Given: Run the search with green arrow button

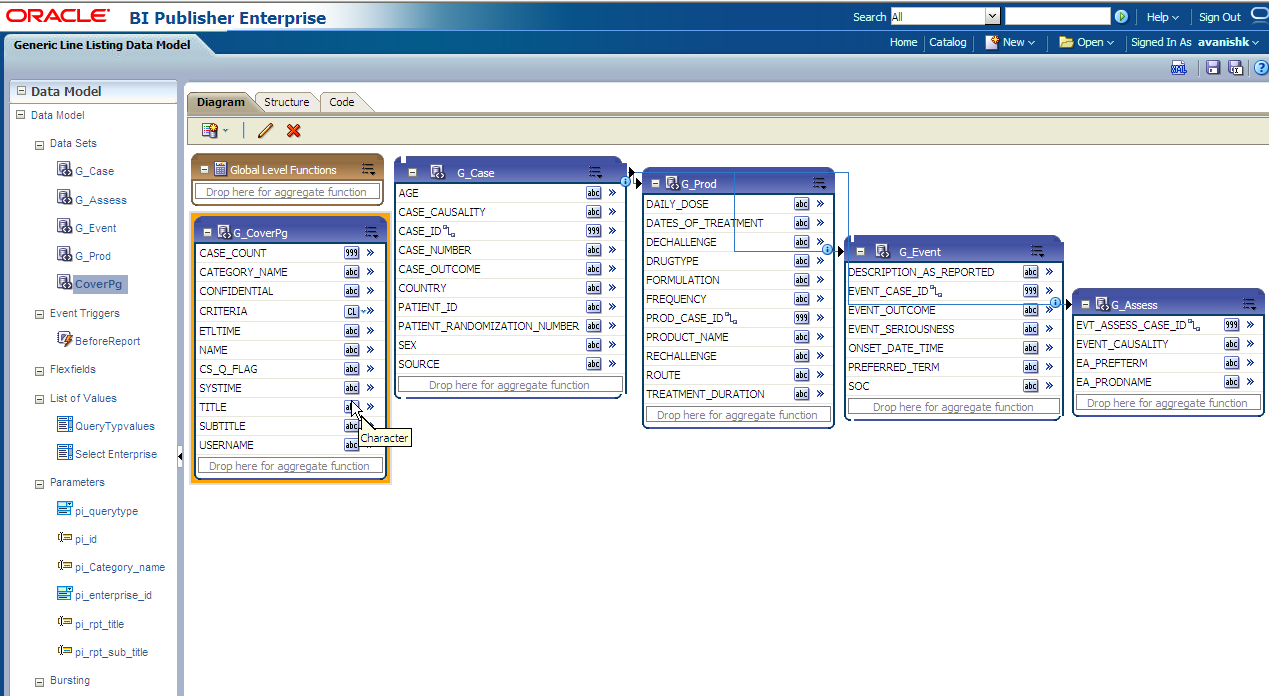Looking at the screenshot, I should [x=1122, y=17].
